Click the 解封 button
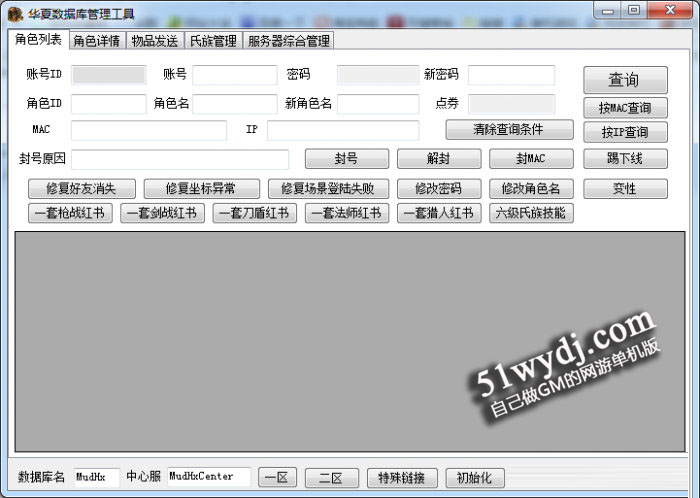The image size is (700, 498). pos(439,159)
